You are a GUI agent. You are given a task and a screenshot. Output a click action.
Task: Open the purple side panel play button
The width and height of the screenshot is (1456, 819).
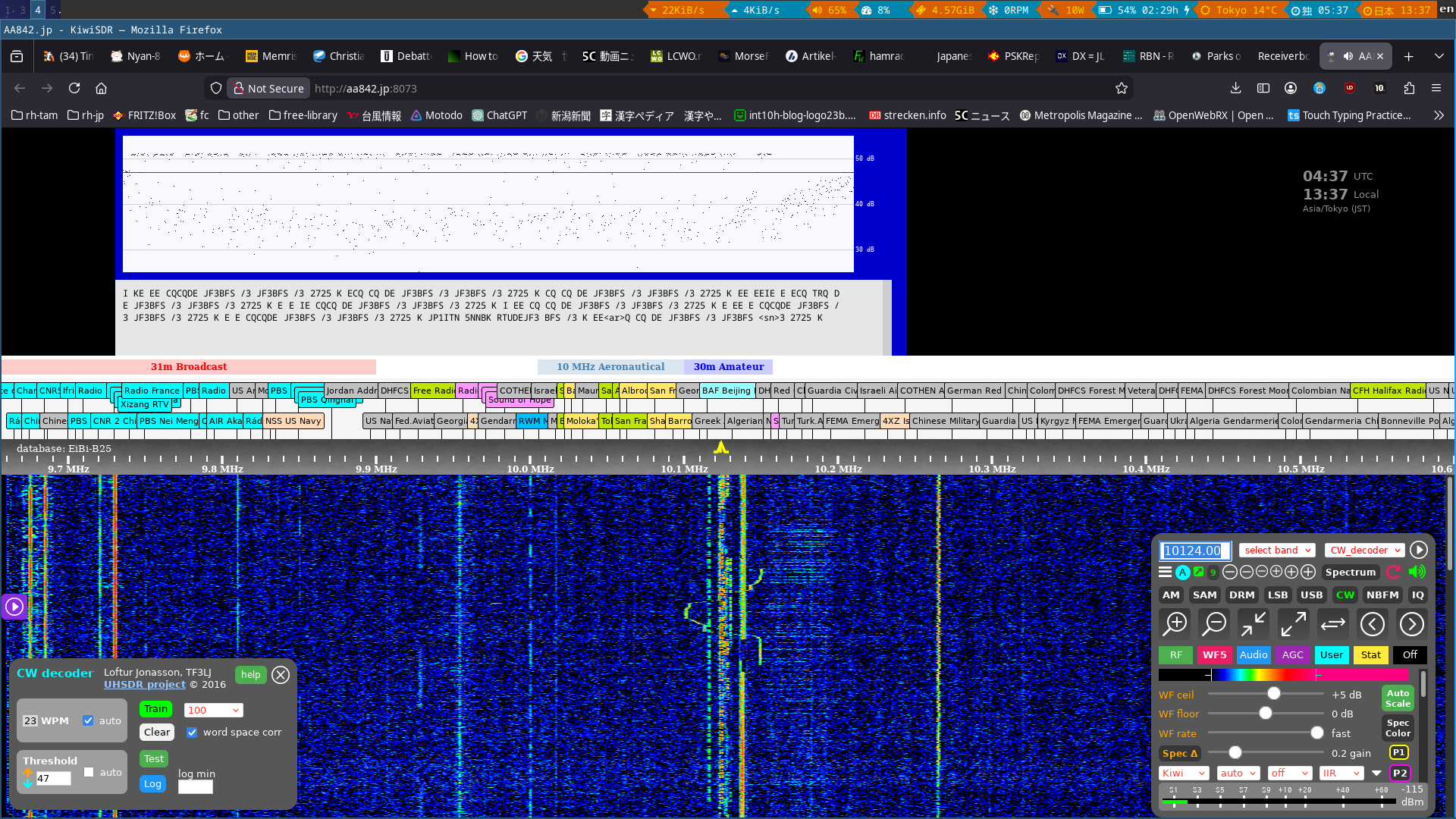(14, 607)
